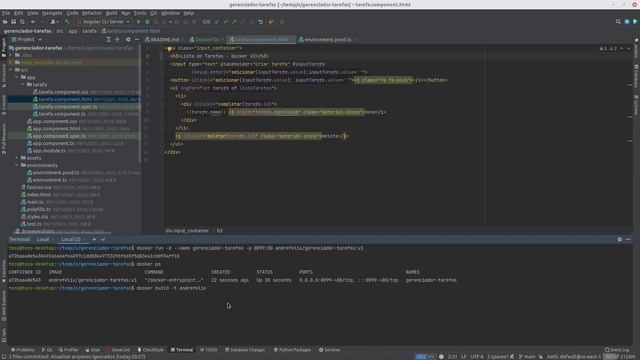Select tarefa.component.css in project tree
The width and height of the screenshot is (640, 360).
point(63,92)
